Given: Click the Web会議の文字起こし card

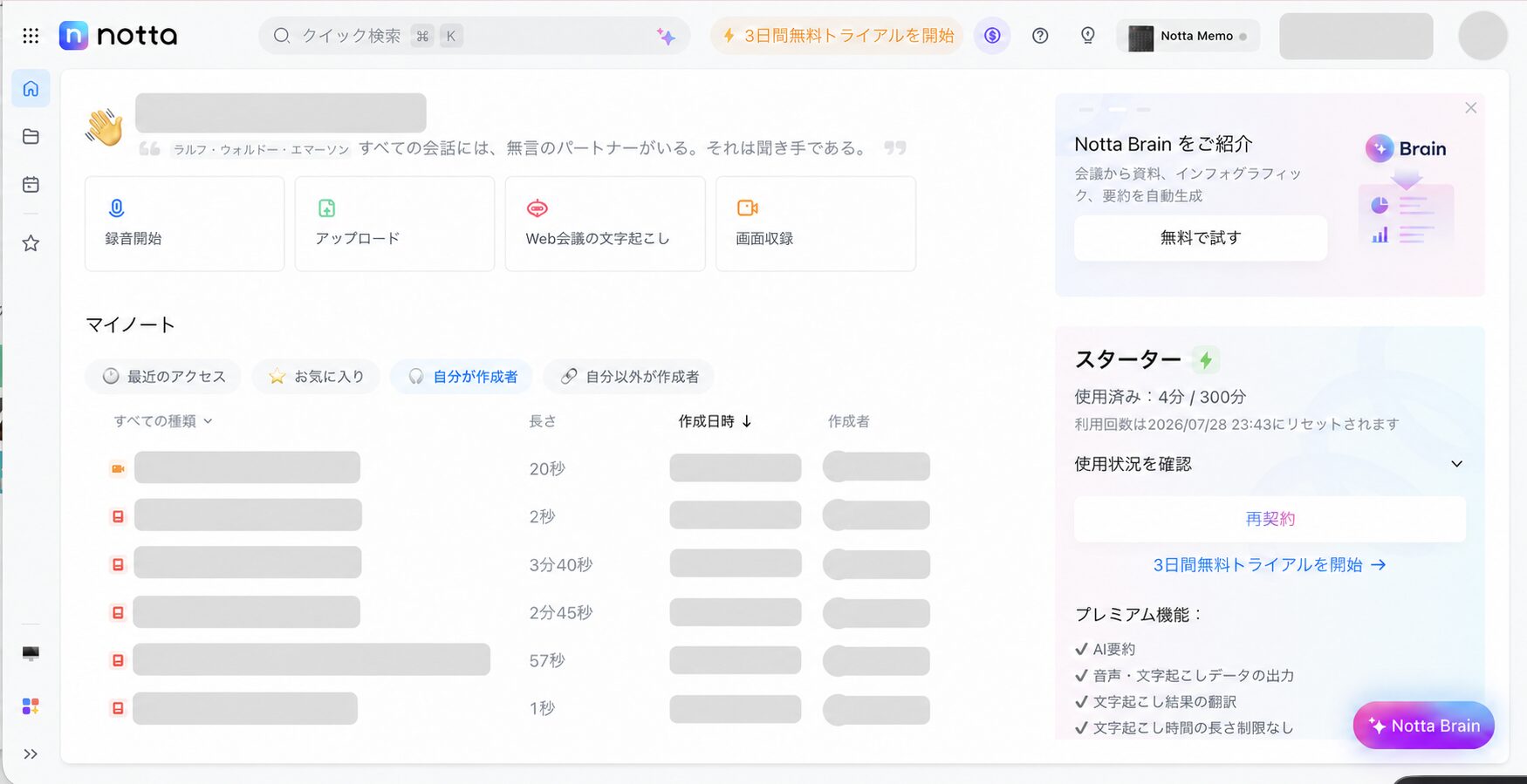Looking at the screenshot, I should [x=605, y=224].
